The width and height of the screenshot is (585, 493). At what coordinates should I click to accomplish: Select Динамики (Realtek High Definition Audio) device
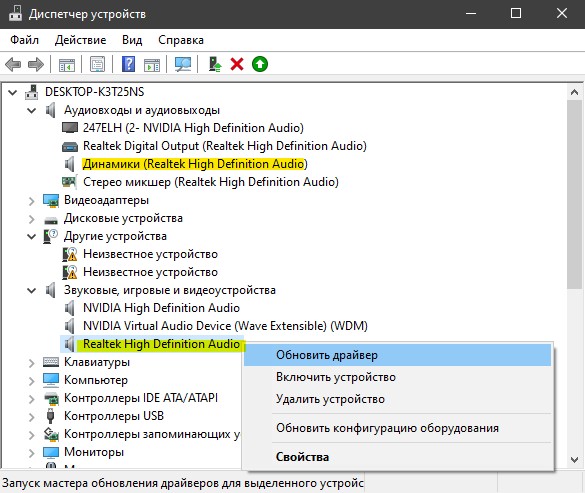195,164
